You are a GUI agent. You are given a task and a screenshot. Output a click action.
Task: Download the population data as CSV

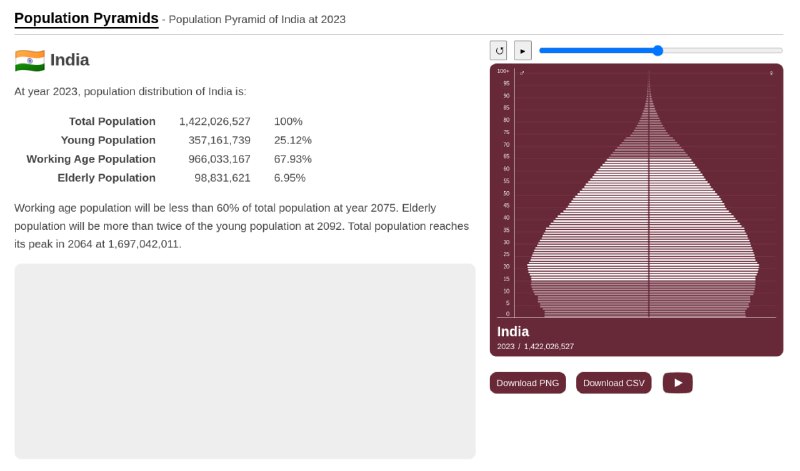[x=614, y=382]
